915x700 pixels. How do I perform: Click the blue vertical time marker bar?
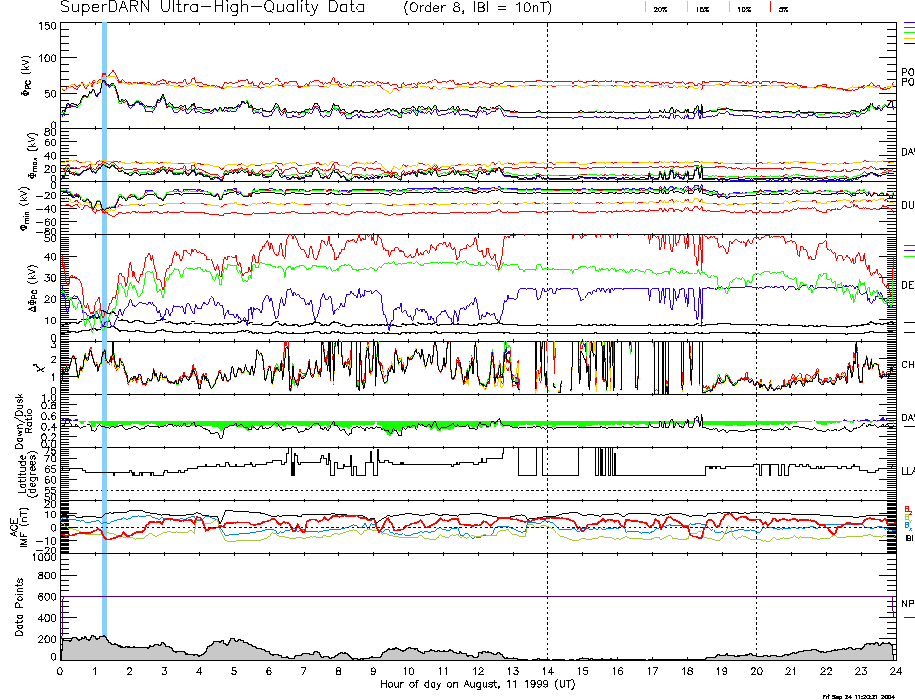[104, 300]
